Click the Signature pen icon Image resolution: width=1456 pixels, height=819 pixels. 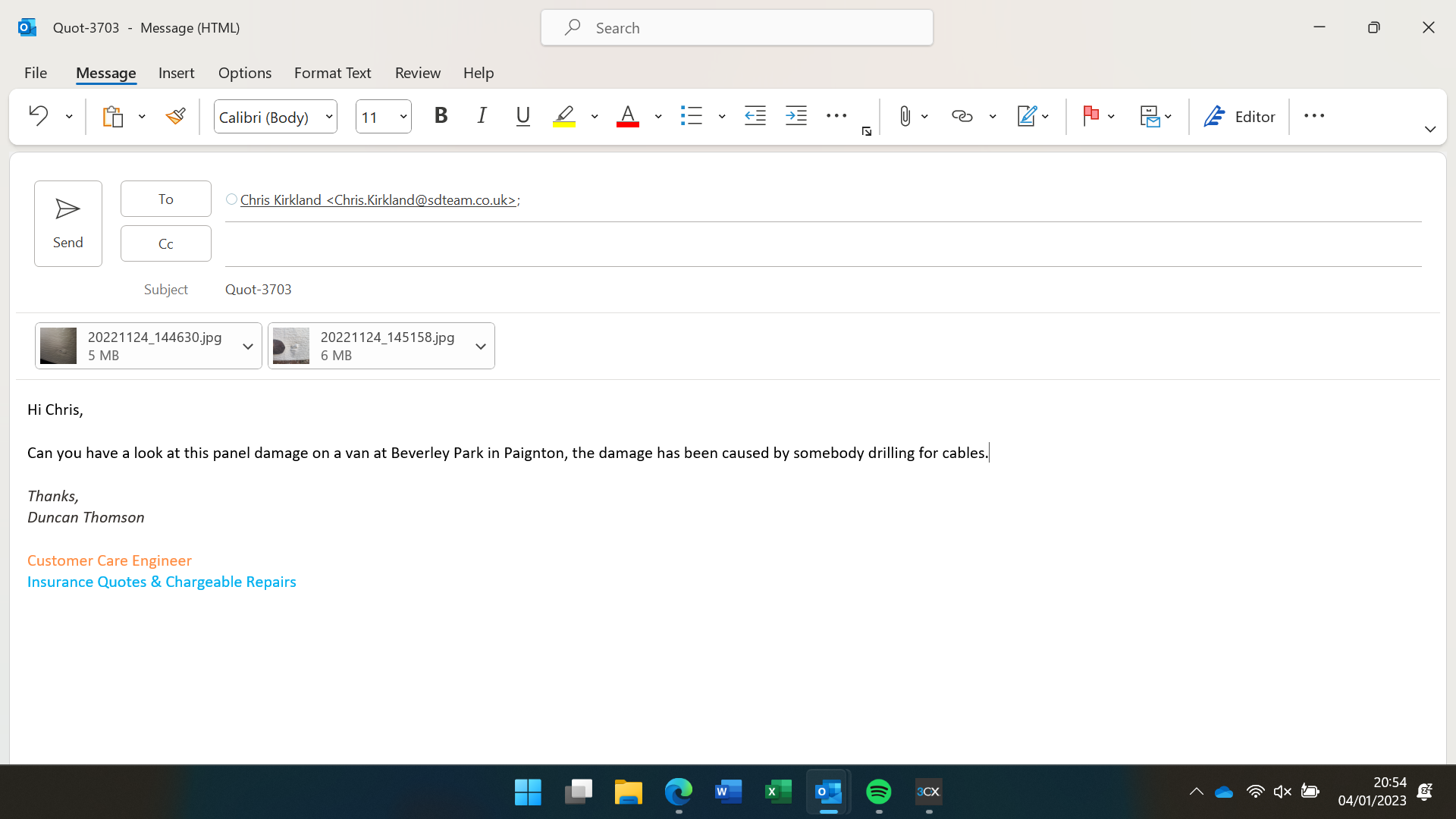(1027, 116)
